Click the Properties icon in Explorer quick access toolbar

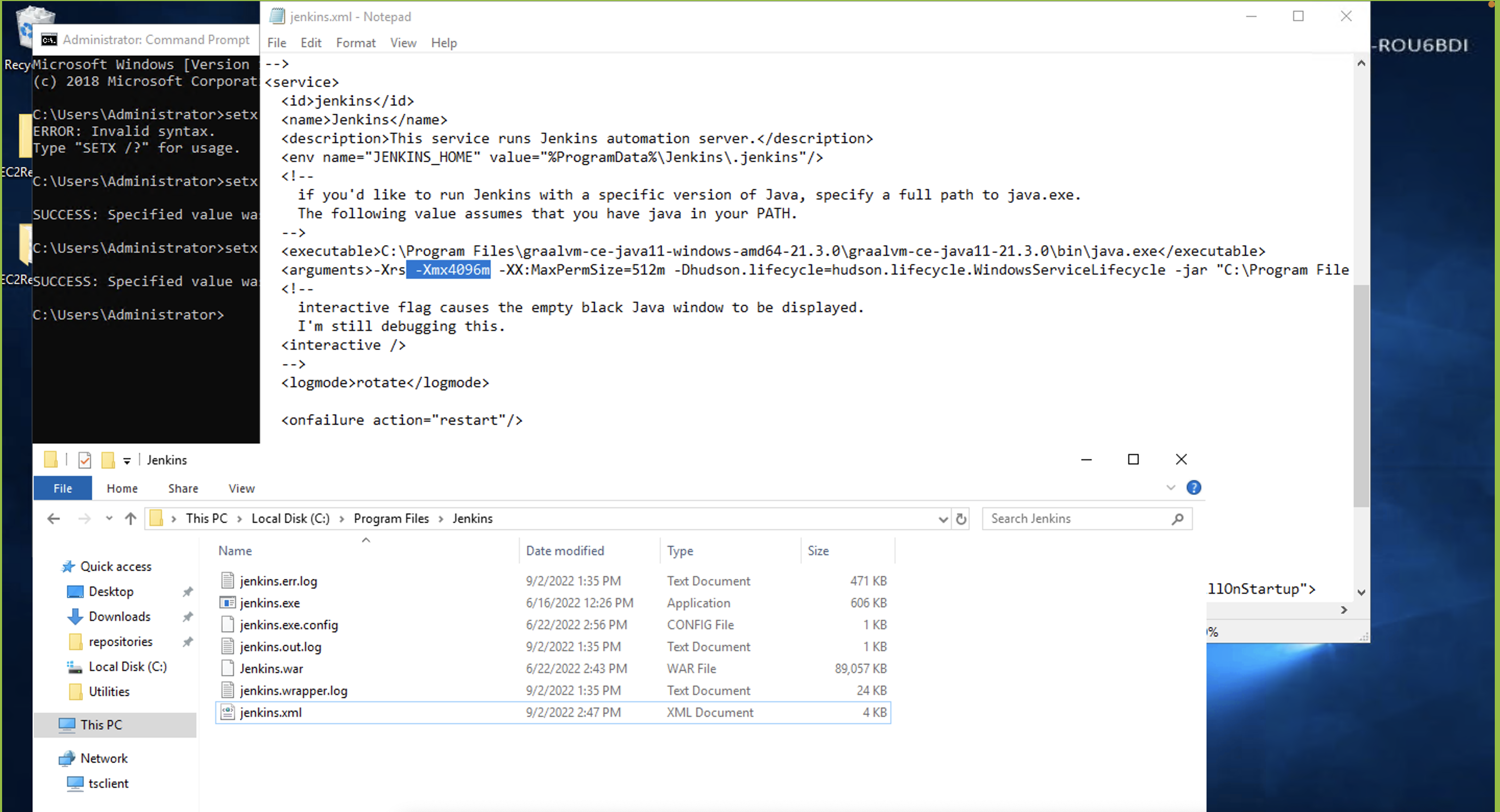85,460
